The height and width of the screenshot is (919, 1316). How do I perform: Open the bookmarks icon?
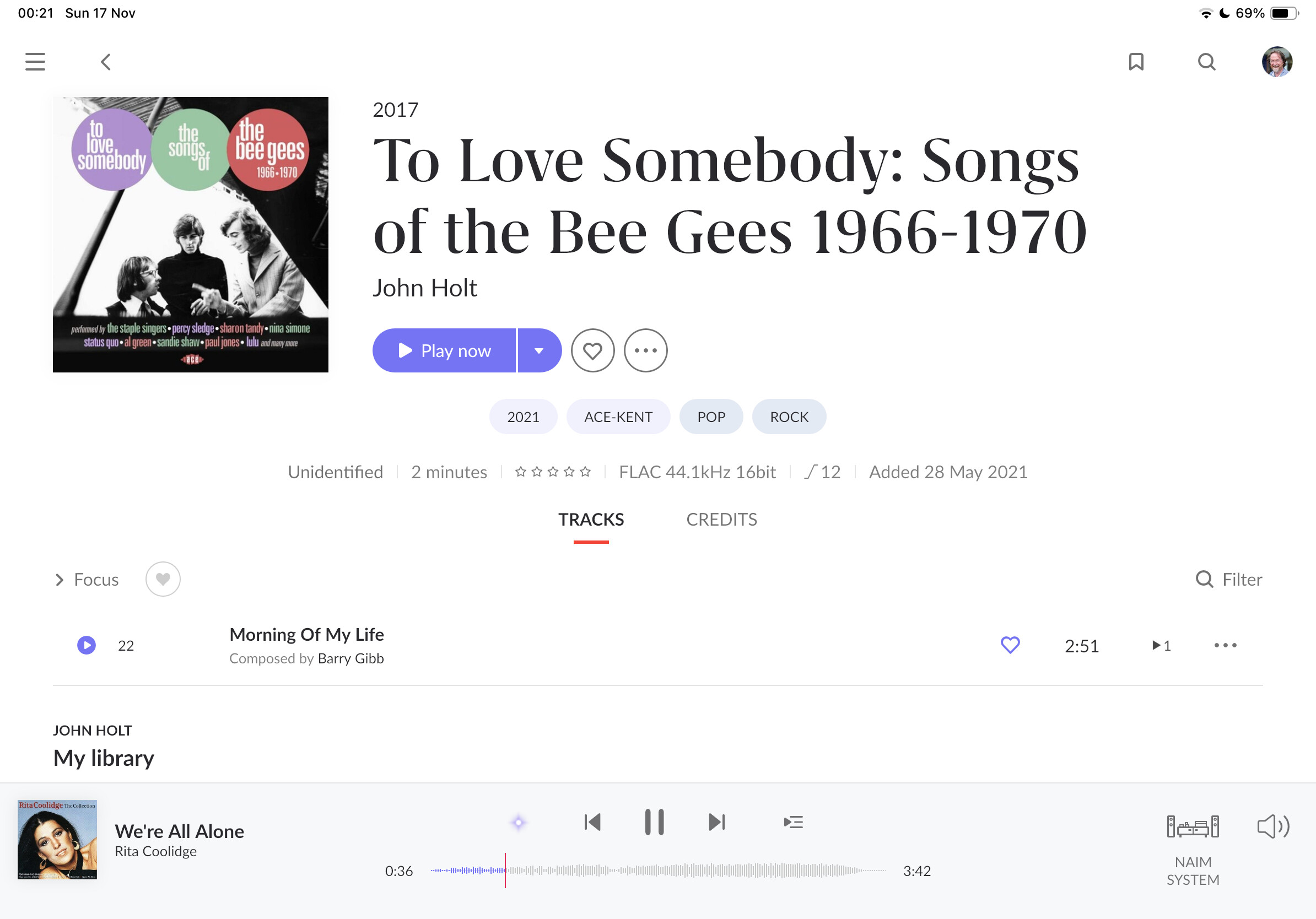click(1136, 62)
